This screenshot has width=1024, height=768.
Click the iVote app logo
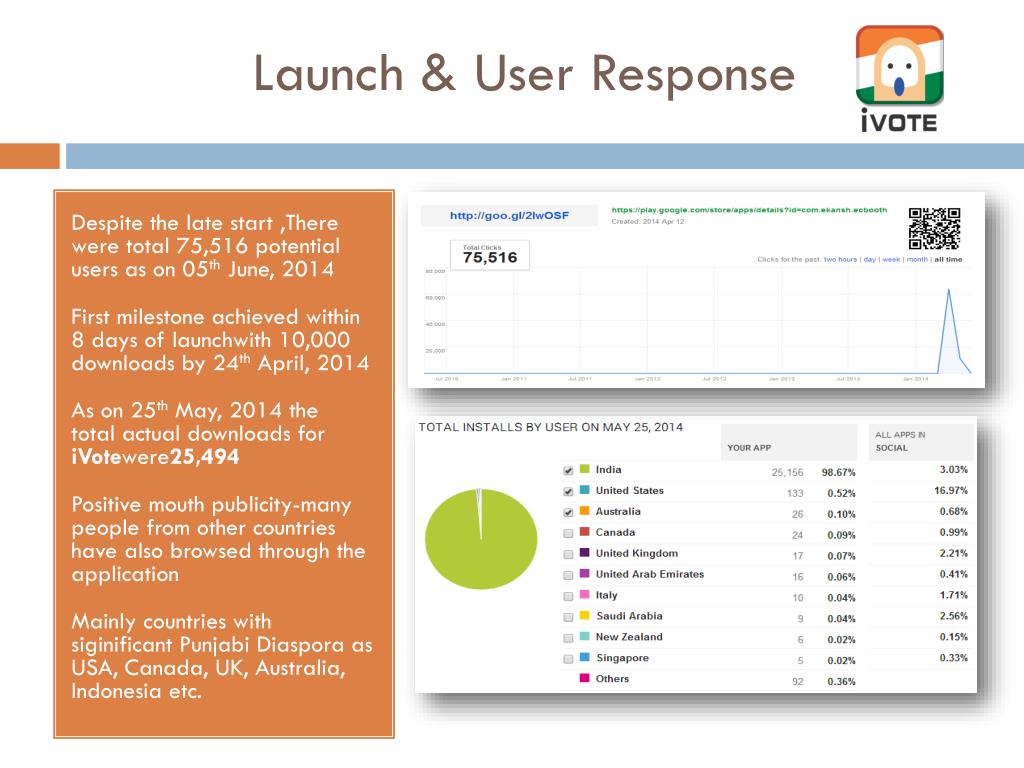(899, 78)
